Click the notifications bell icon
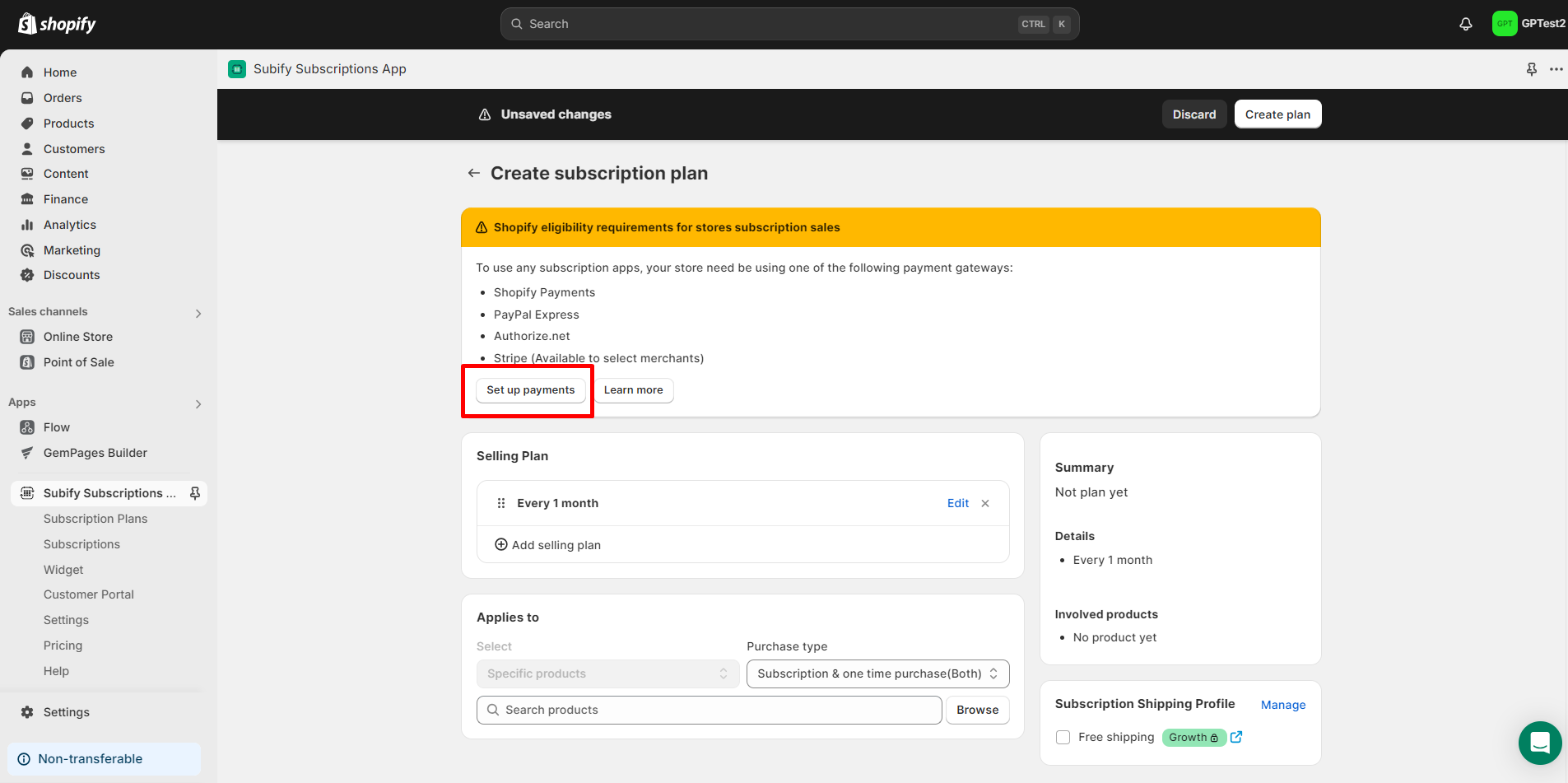This screenshot has width=1568, height=783. coord(1466,24)
